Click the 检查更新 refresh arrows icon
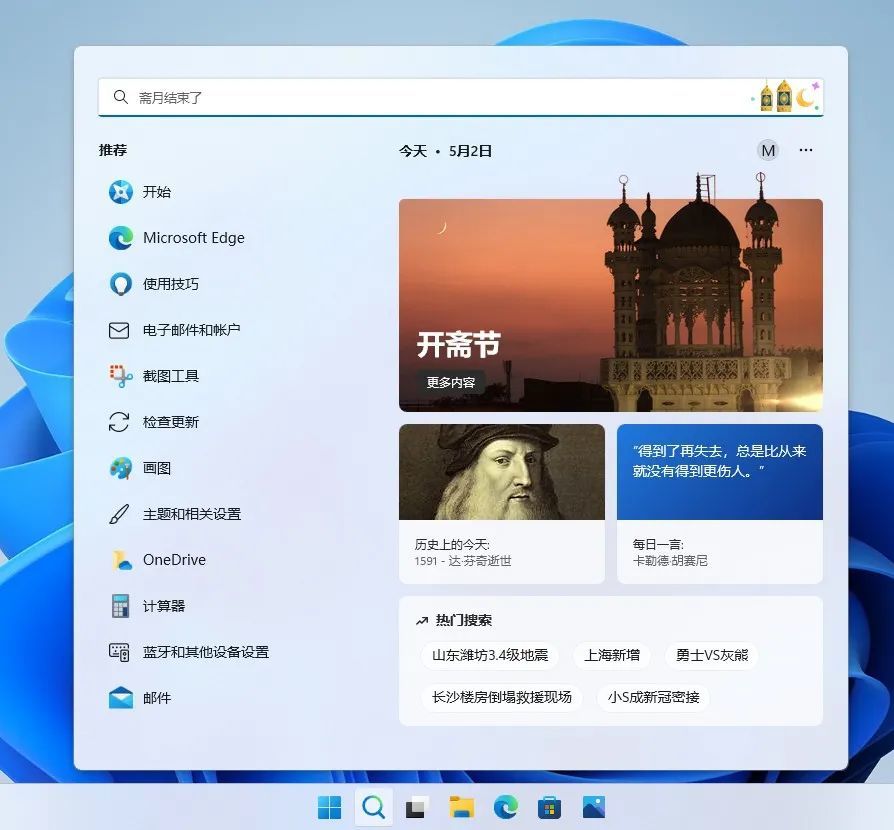Viewport: 894px width, 830px height. (119, 422)
